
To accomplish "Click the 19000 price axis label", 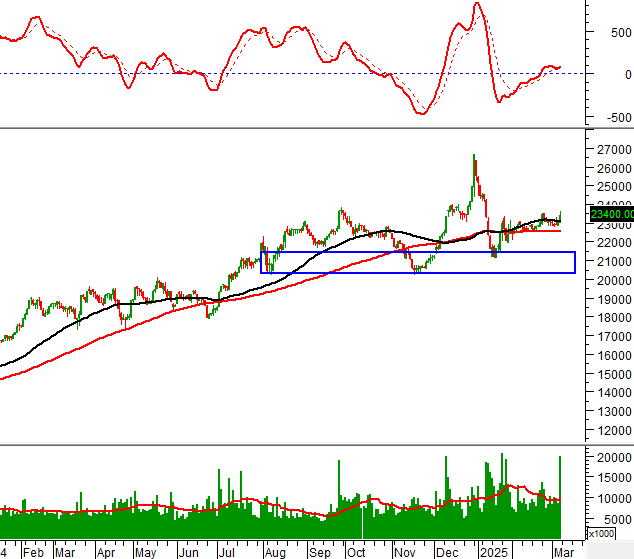I will pos(614,300).
